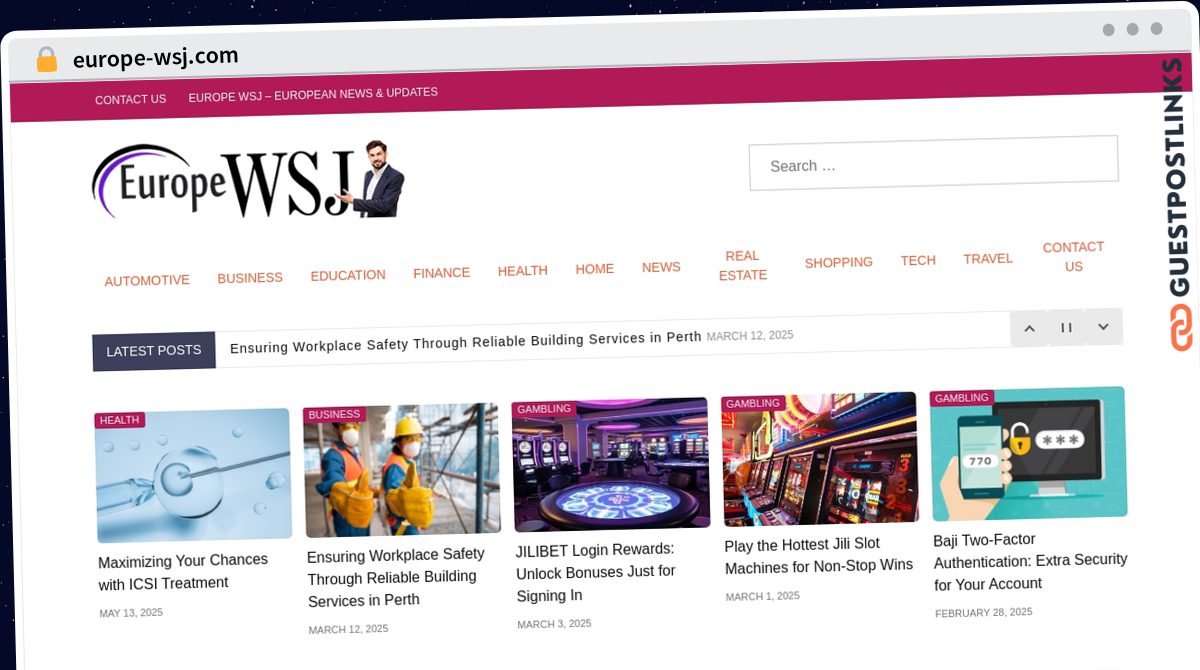The image size is (1200, 670).
Task: Click the Gambling tag on Baji article
Action: coord(962,398)
